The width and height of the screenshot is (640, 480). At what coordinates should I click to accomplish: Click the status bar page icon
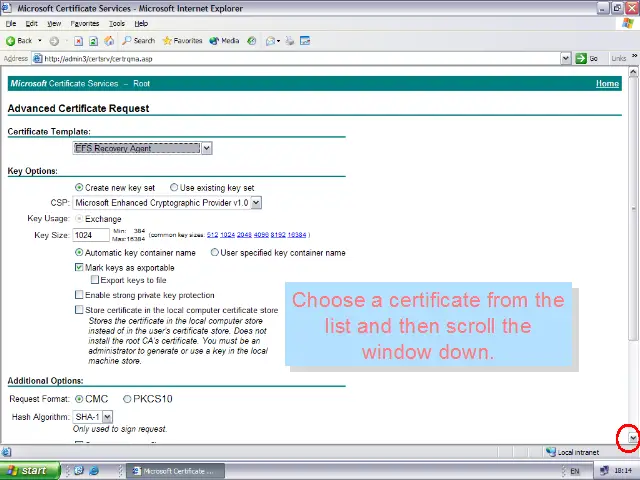(x=6, y=452)
